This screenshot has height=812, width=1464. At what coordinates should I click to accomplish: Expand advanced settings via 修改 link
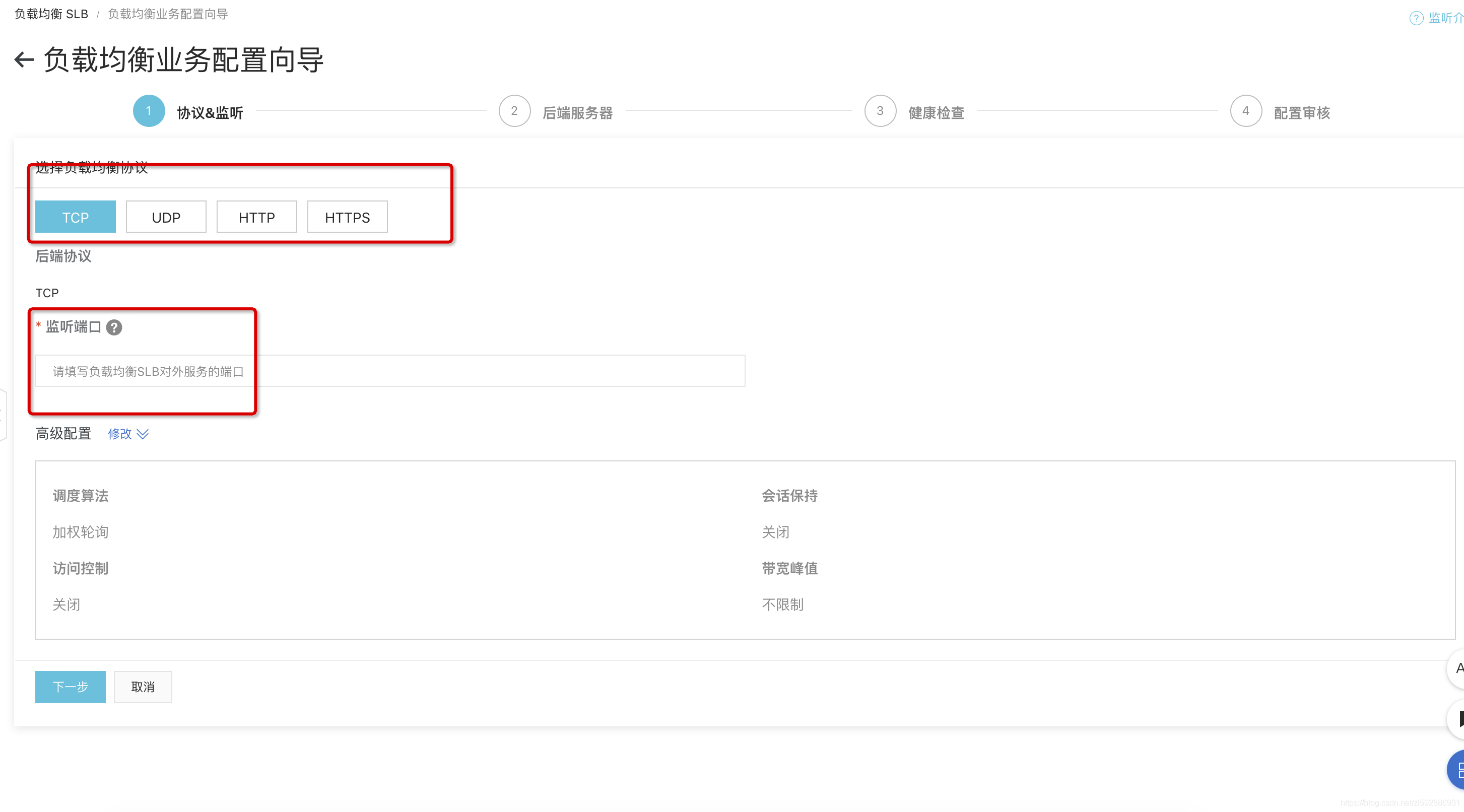click(119, 434)
